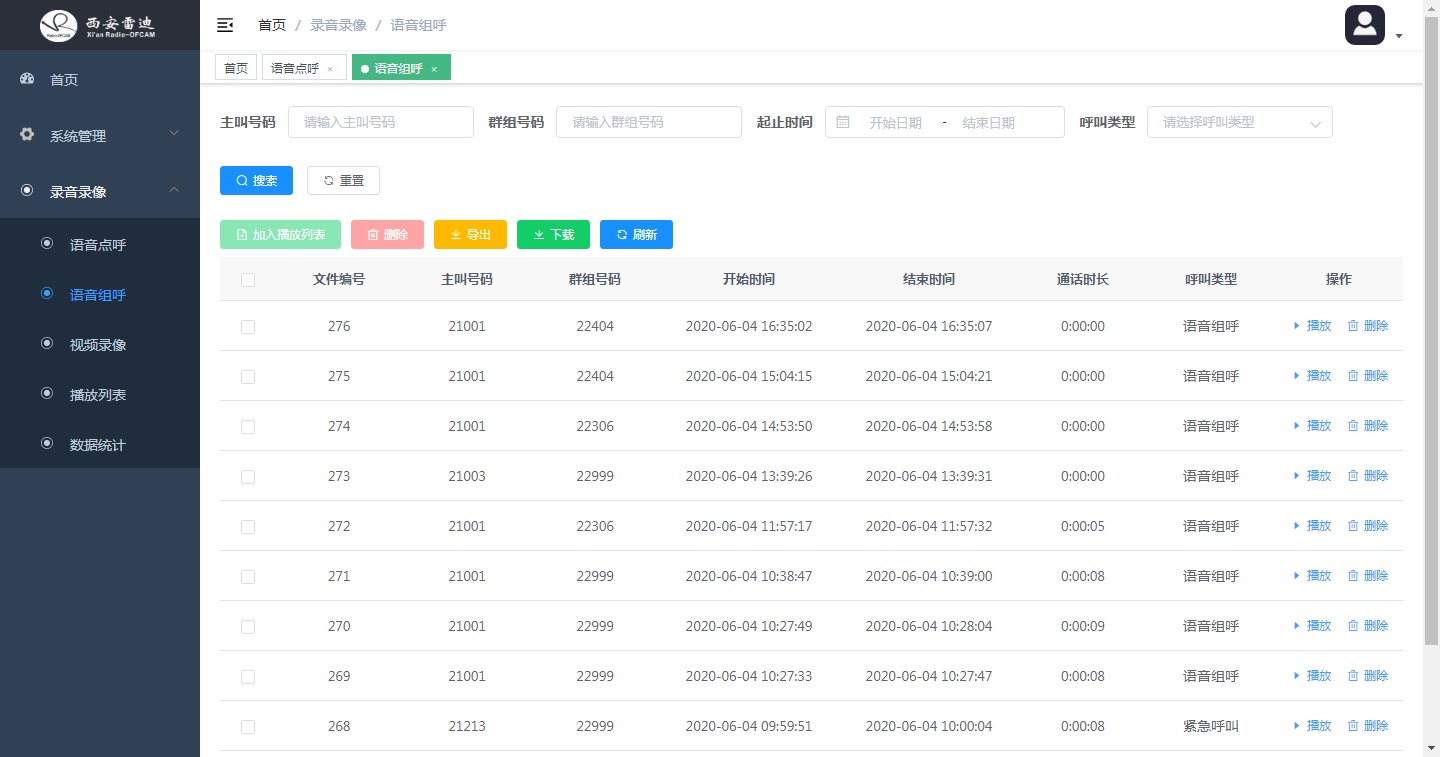Select 语音组呼 in the sidebar
Image resolution: width=1440 pixels, height=757 pixels.
100,294
